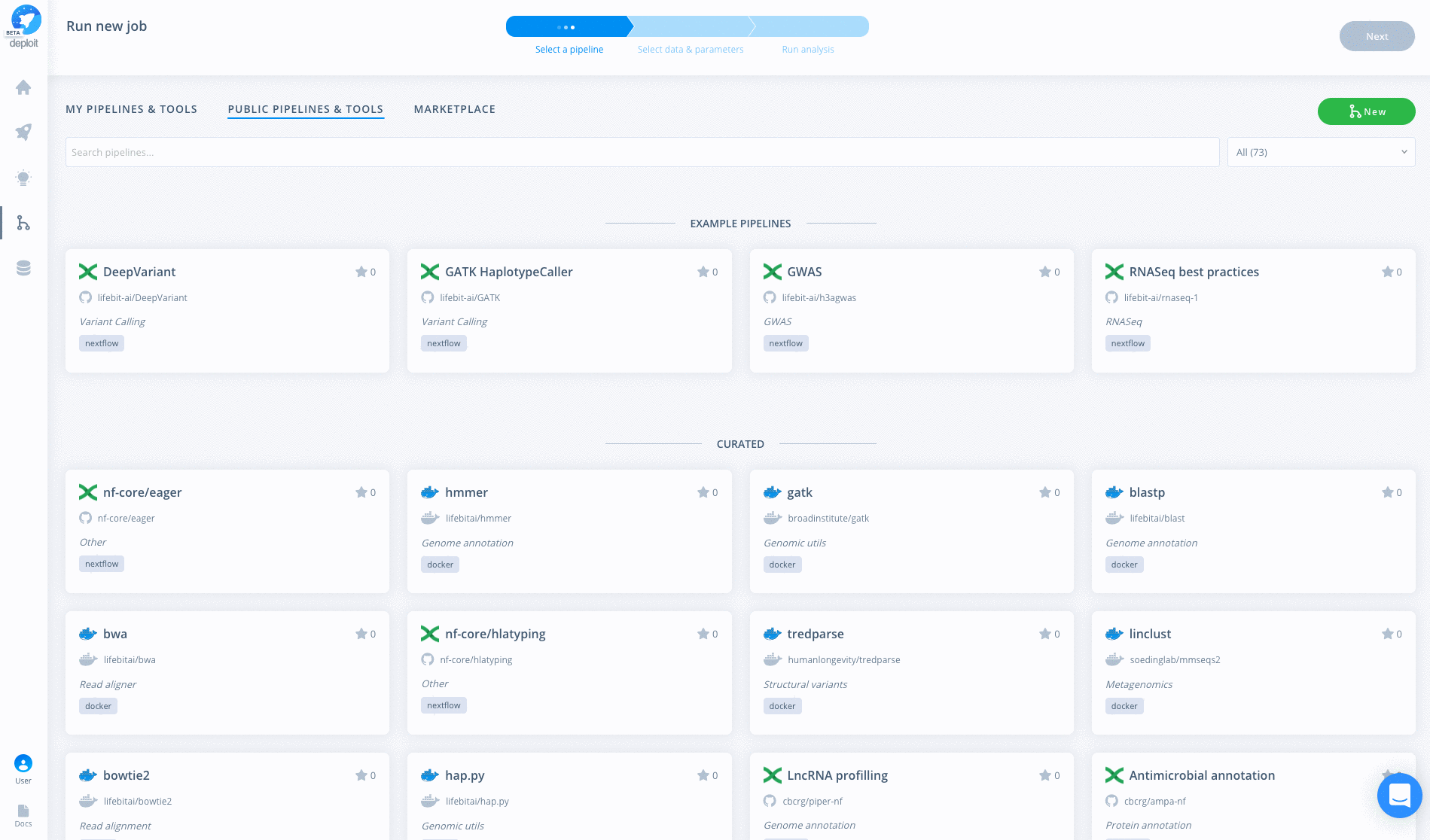This screenshot has height=840, width=1430.
Task: Click the GitHub icon beside cbcrg/piper-nf
Action: pyautogui.click(x=770, y=801)
